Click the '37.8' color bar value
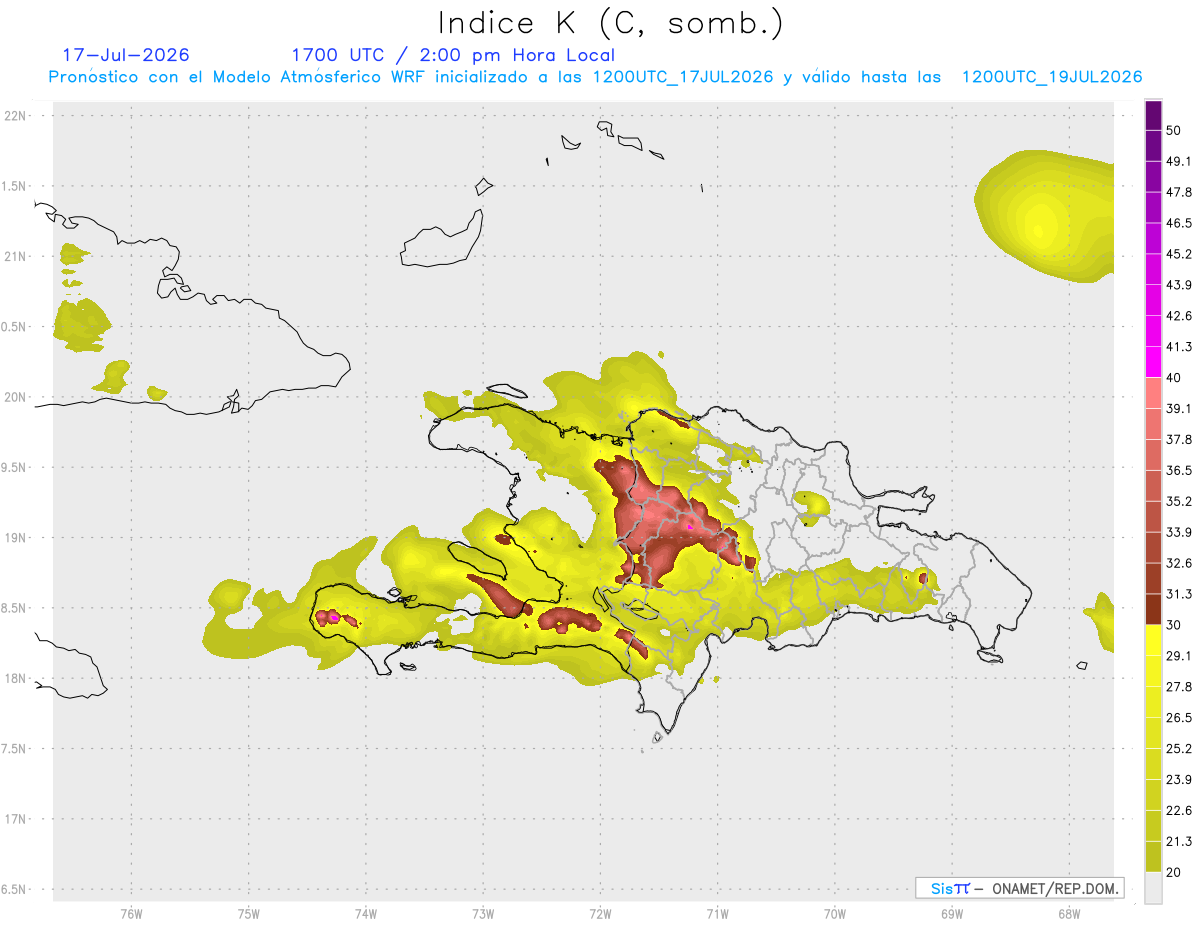This screenshot has height=927, width=1200. [1179, 439]
